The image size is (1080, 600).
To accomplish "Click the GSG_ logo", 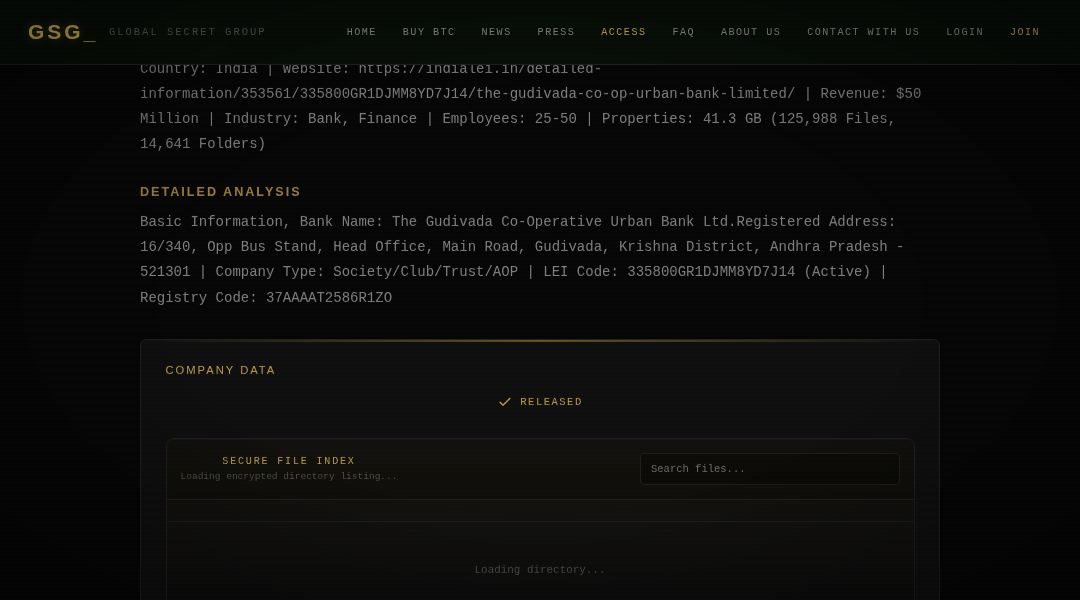I will (x=62, y=32).
